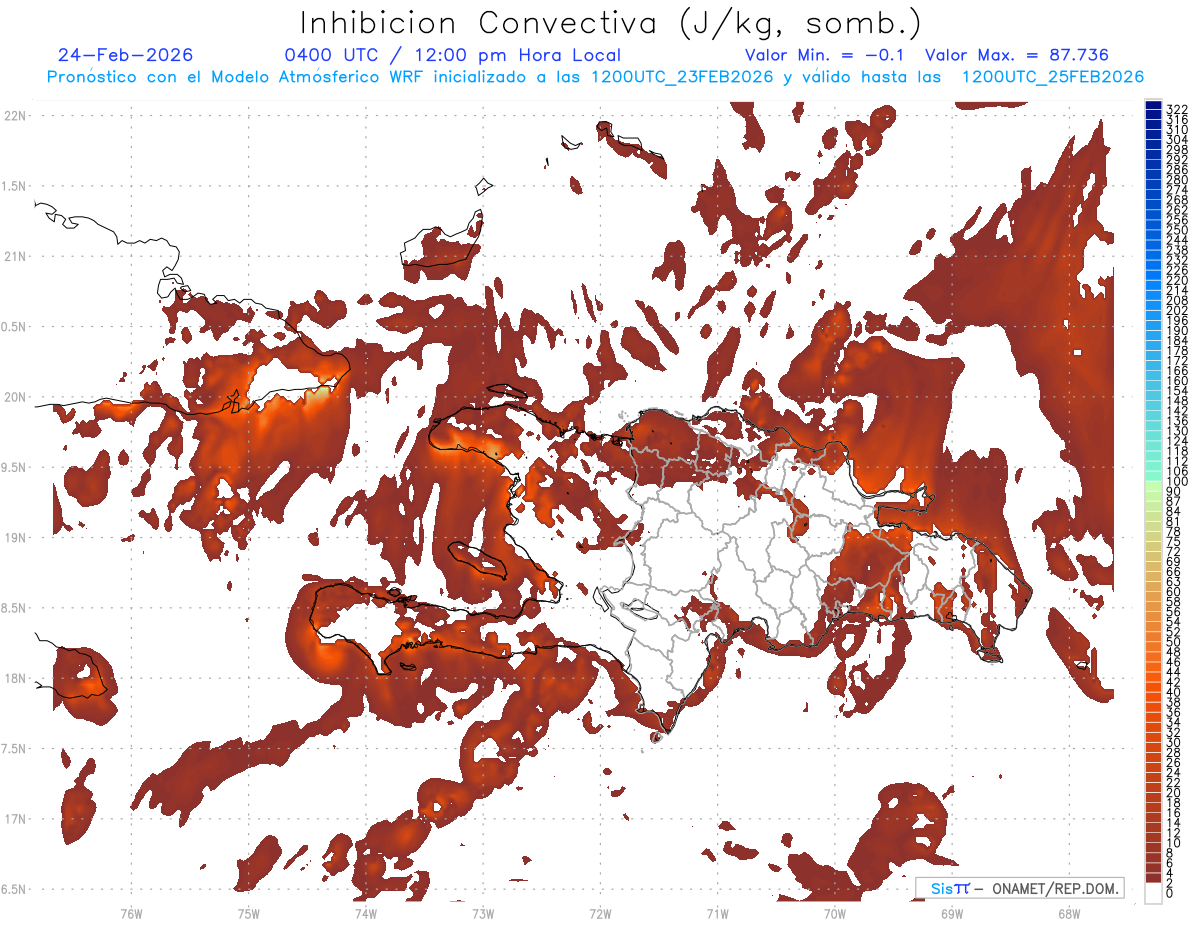Click the '69W' longitude label
The height and width of the screenshot is (927, 1200).
[951, 913]
